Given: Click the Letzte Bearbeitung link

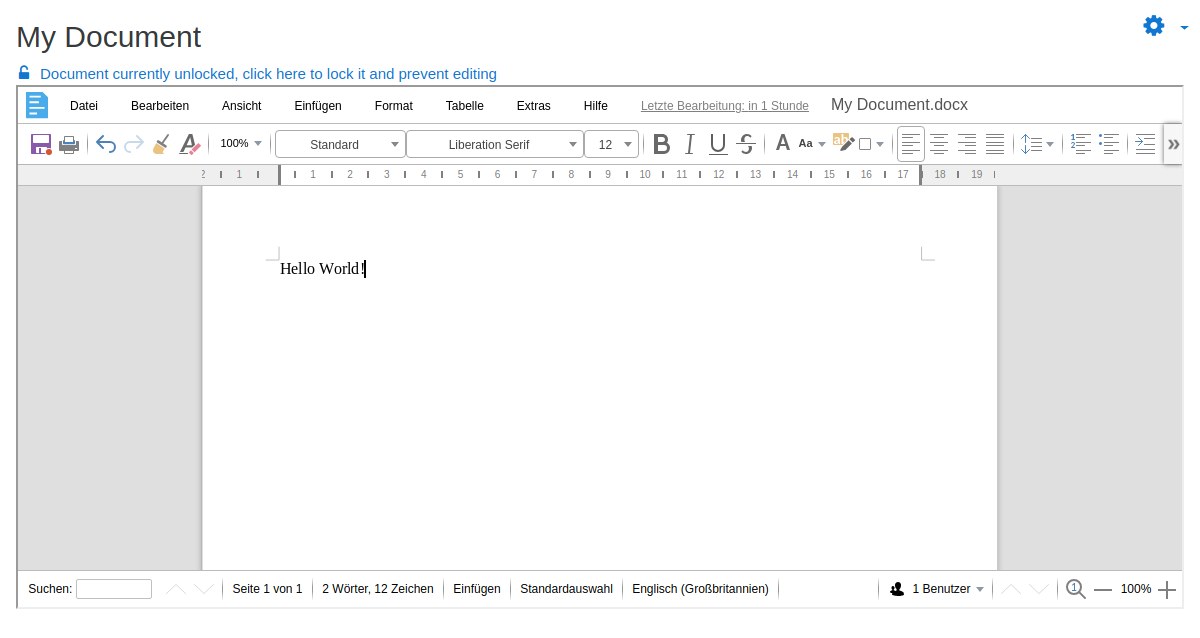Looking at the screenshot, I should [725, 106].
